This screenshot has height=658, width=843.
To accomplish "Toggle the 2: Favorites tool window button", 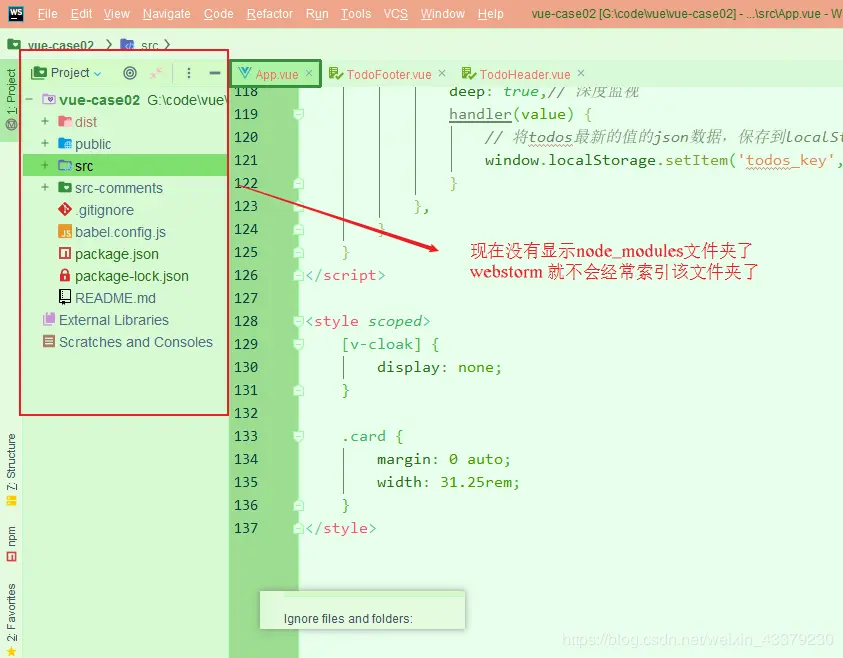I will pyautogui.click(x=11, y=620).
